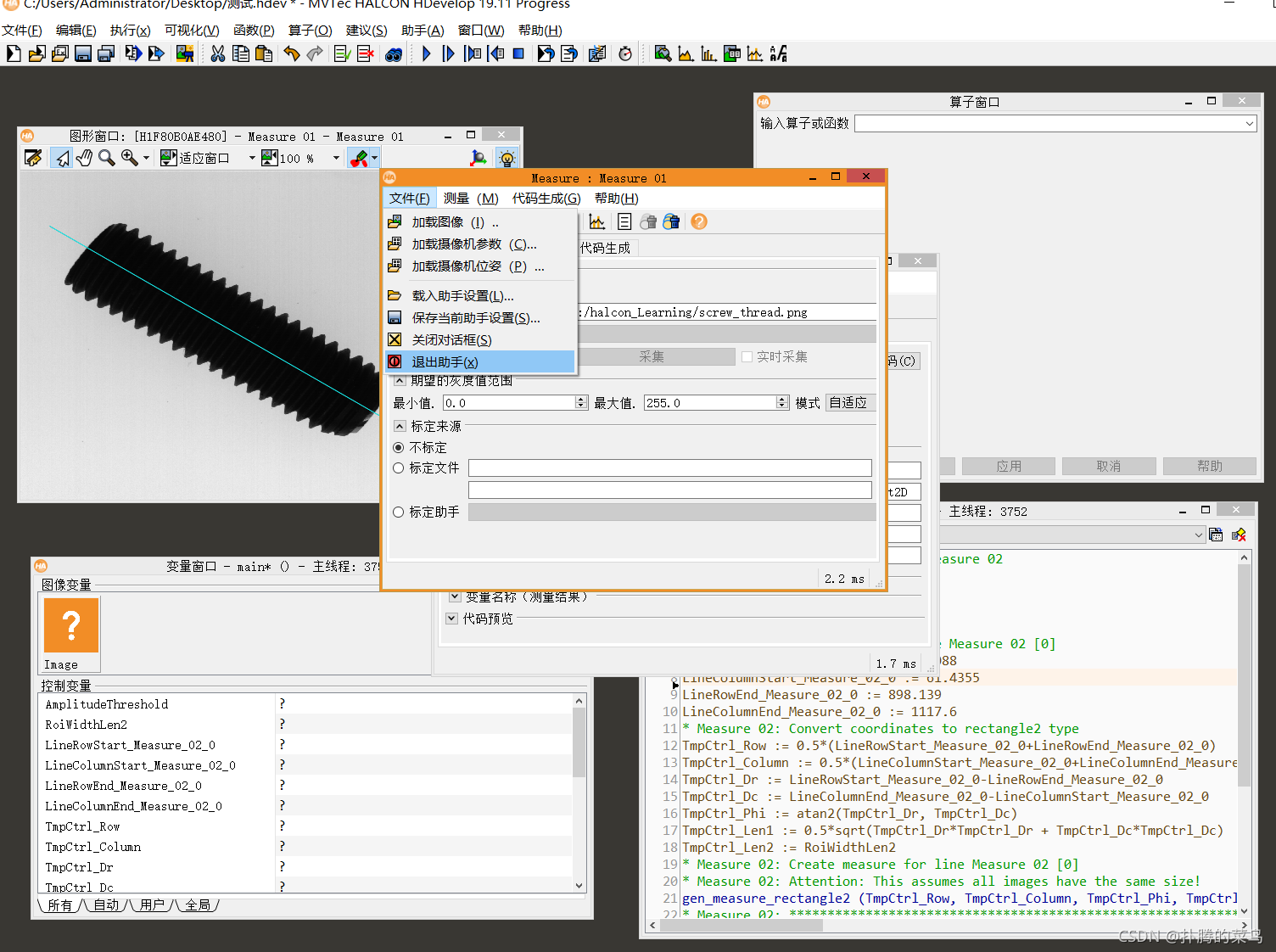Screen dimensions: 1276x952
Task: Click the Image thumbnail in variable window
Action: pos(71,634)
